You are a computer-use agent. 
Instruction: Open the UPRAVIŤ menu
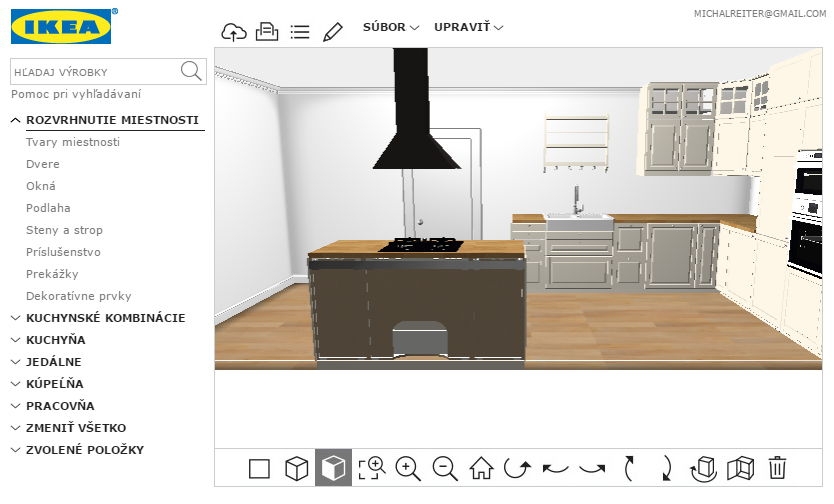click(x=468, y=27)
